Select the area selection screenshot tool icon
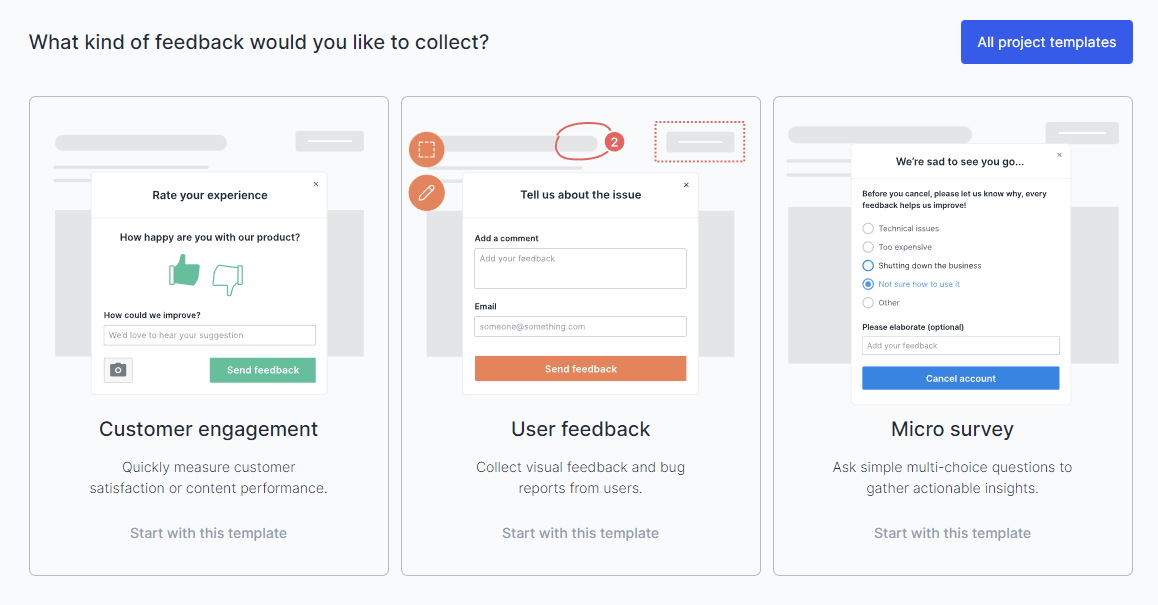This screenshot has height=605, width=1158. point(427,148)
